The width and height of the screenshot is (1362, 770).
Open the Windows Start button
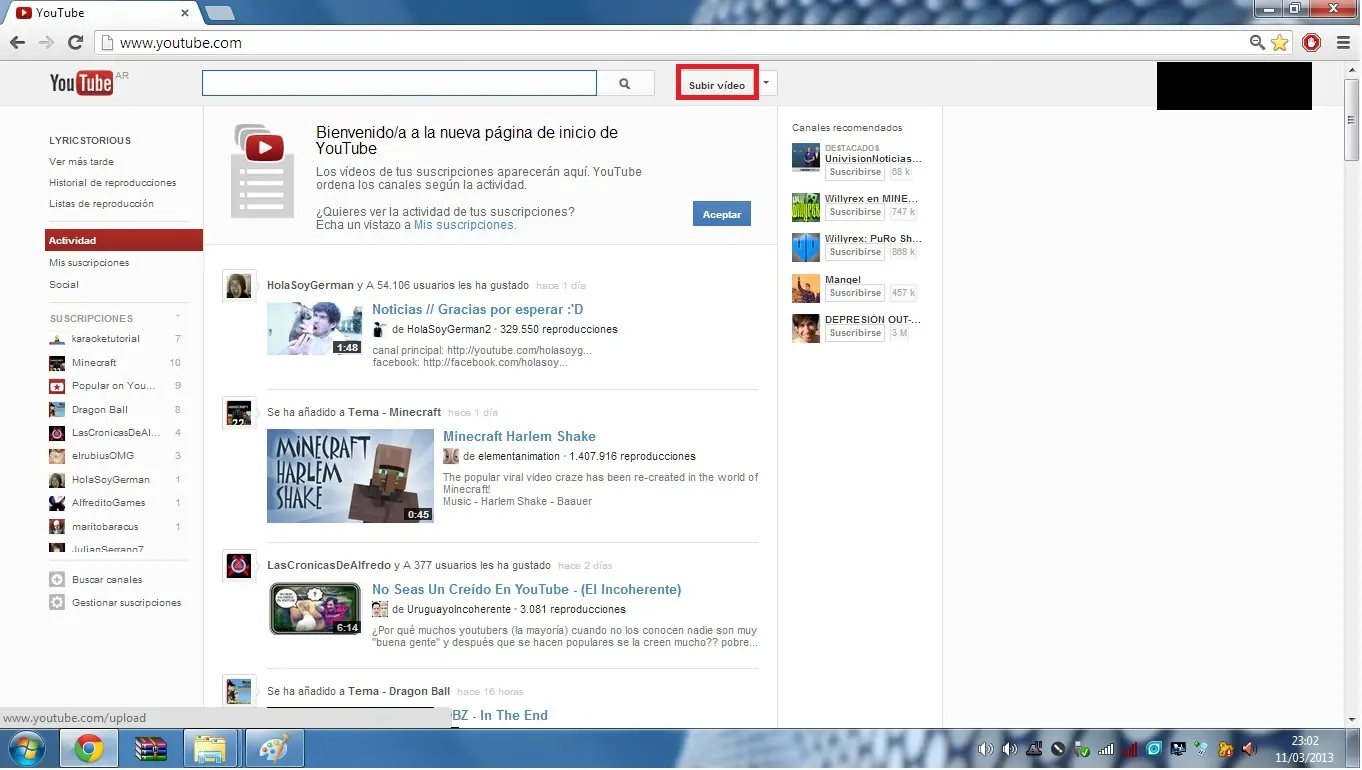point(25,749)
